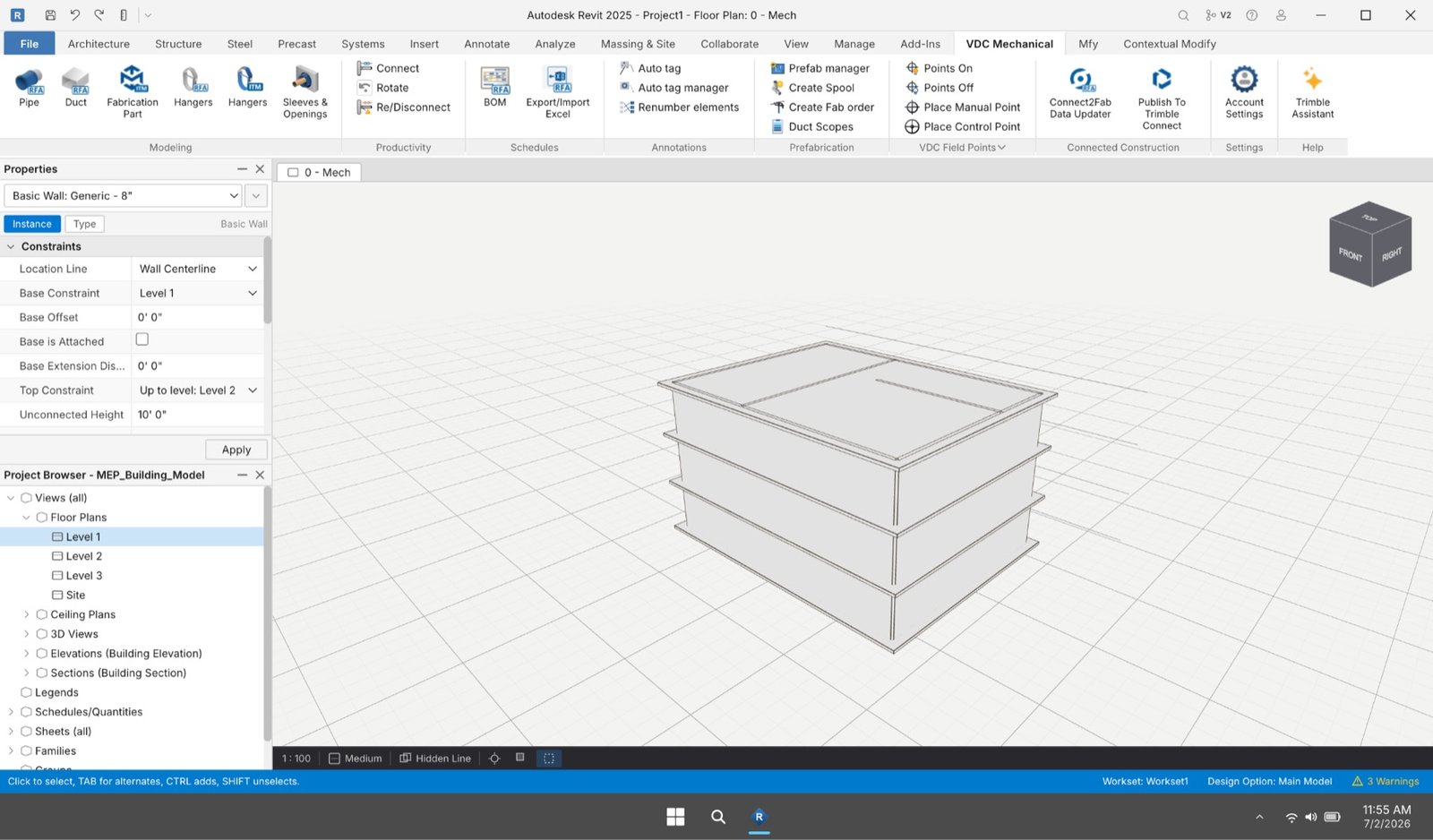This screenshot has width=1433, height=840.
Task: Check the Base is Attached checkbox
Action: [142, 339]
